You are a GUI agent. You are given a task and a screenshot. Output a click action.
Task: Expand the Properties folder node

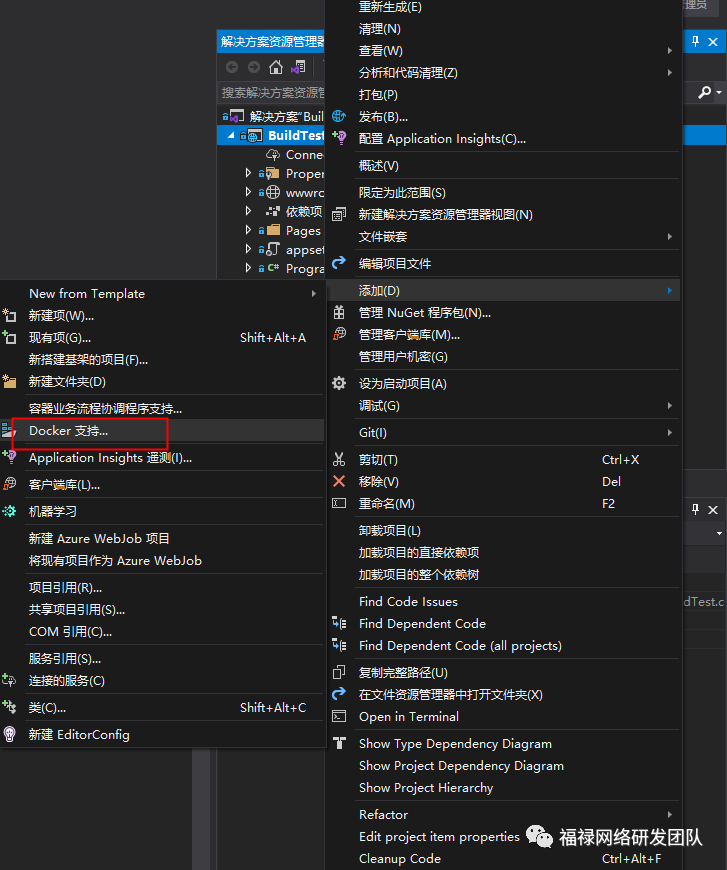click(x=248, y=173)
